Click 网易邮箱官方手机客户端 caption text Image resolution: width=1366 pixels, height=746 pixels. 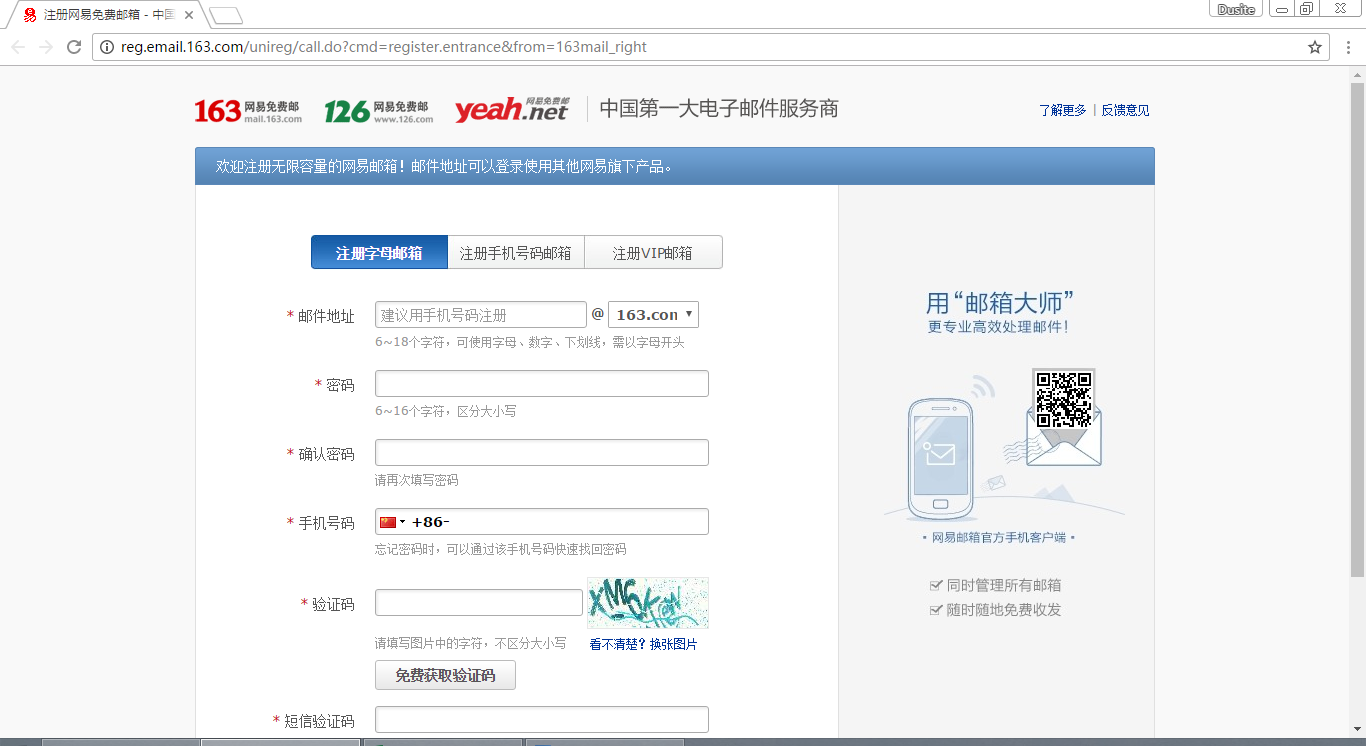click(x=998, y=538)
